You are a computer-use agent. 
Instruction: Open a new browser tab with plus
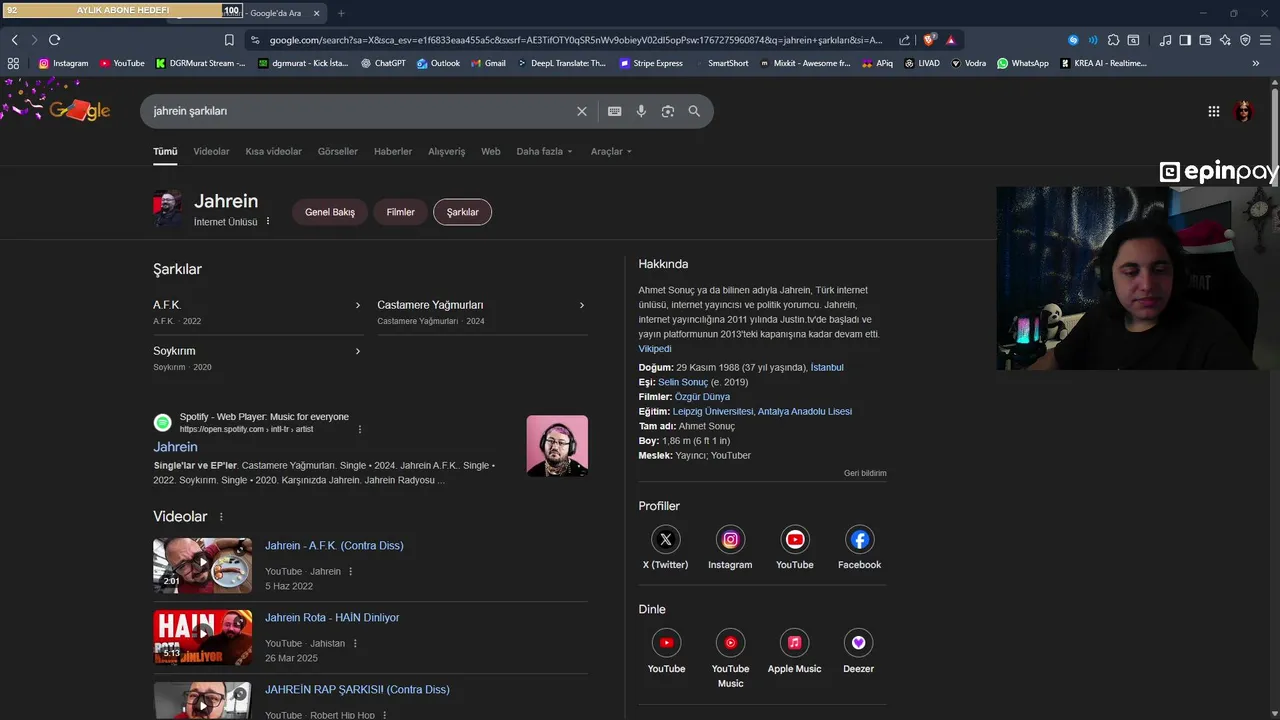(x=341, y=13)
